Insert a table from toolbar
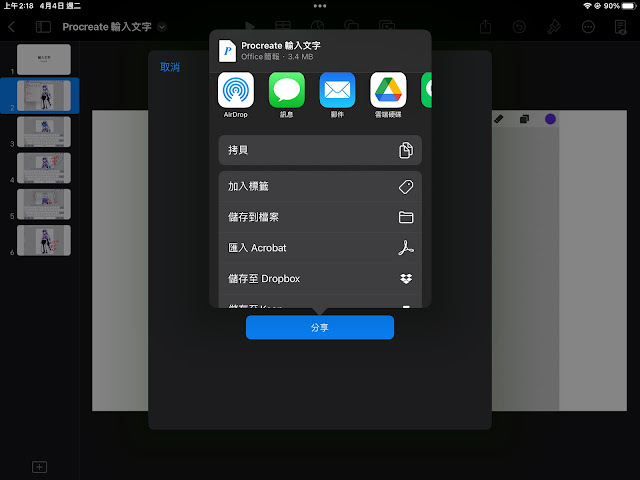This screenshot has width=640, height=480. coord(283,27)
